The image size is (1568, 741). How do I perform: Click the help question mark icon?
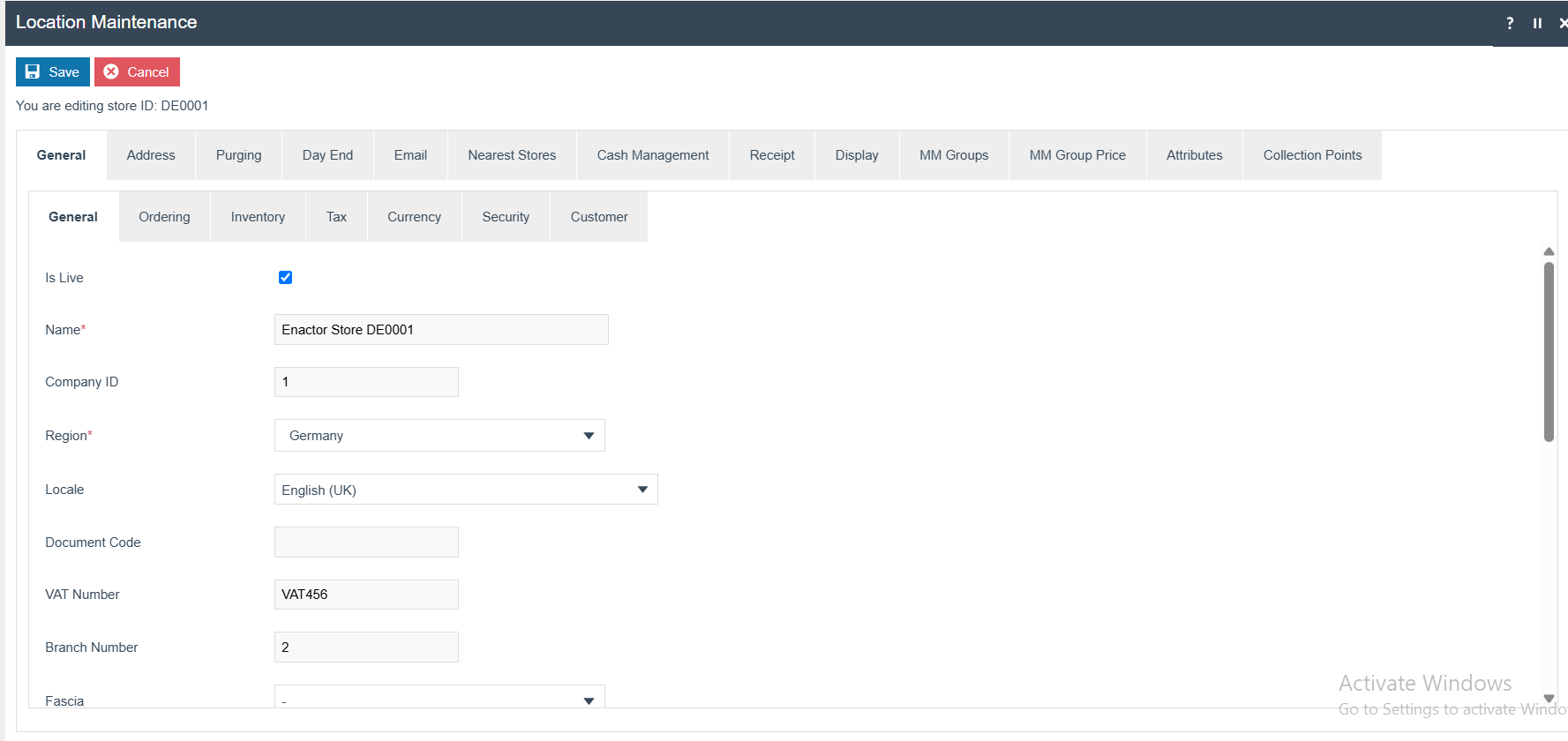1510,23
